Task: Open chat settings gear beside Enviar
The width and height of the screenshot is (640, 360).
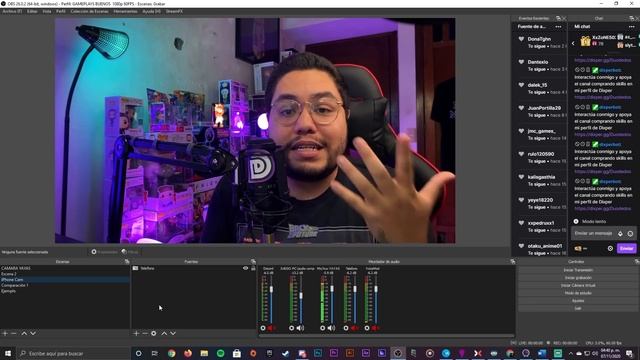Action: (610, 248)
